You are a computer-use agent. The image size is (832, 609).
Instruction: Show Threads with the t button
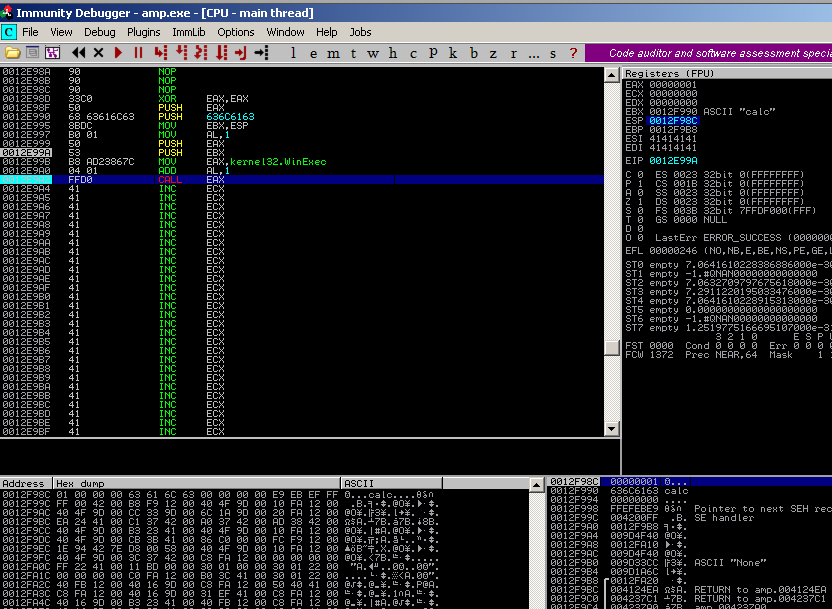(x=353, y=53)
